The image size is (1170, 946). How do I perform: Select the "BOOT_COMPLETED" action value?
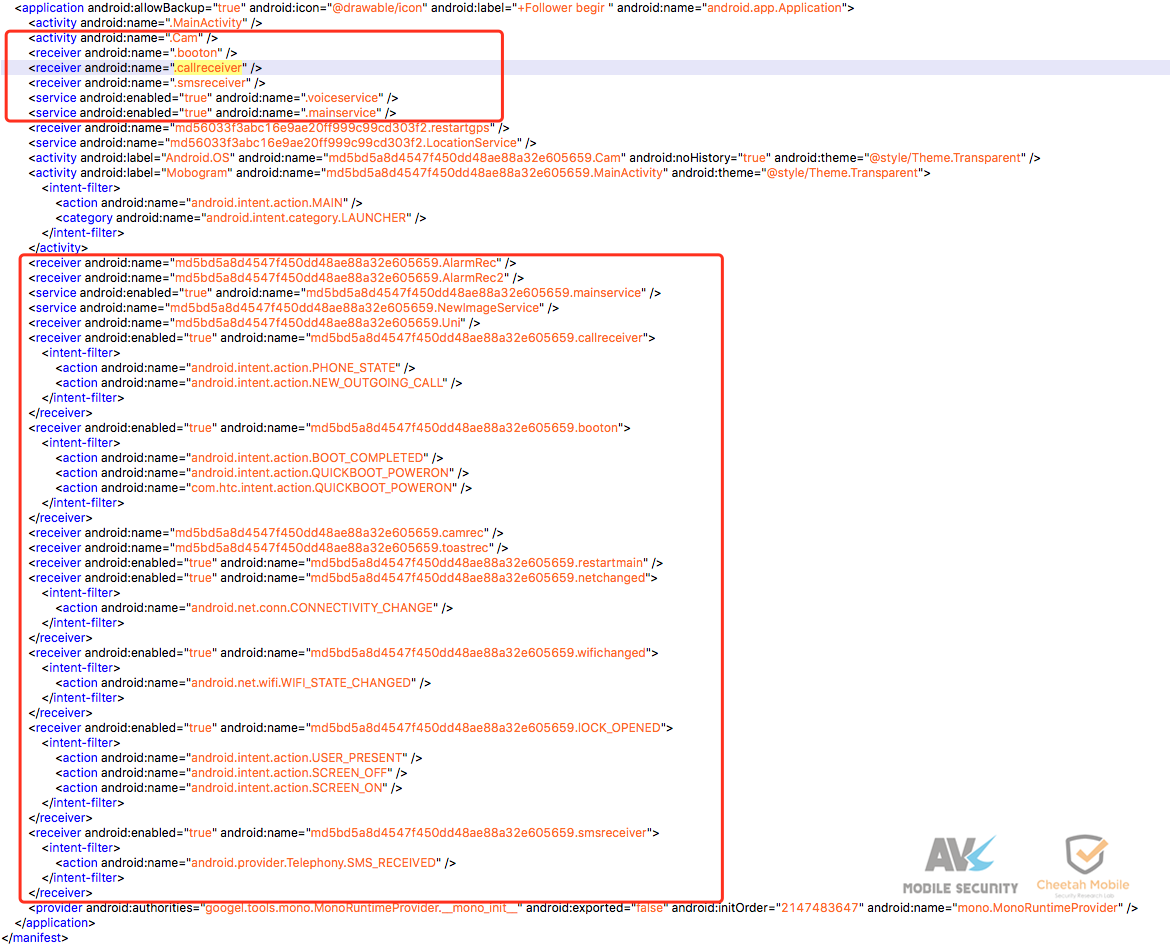click(x=307, y=457)
